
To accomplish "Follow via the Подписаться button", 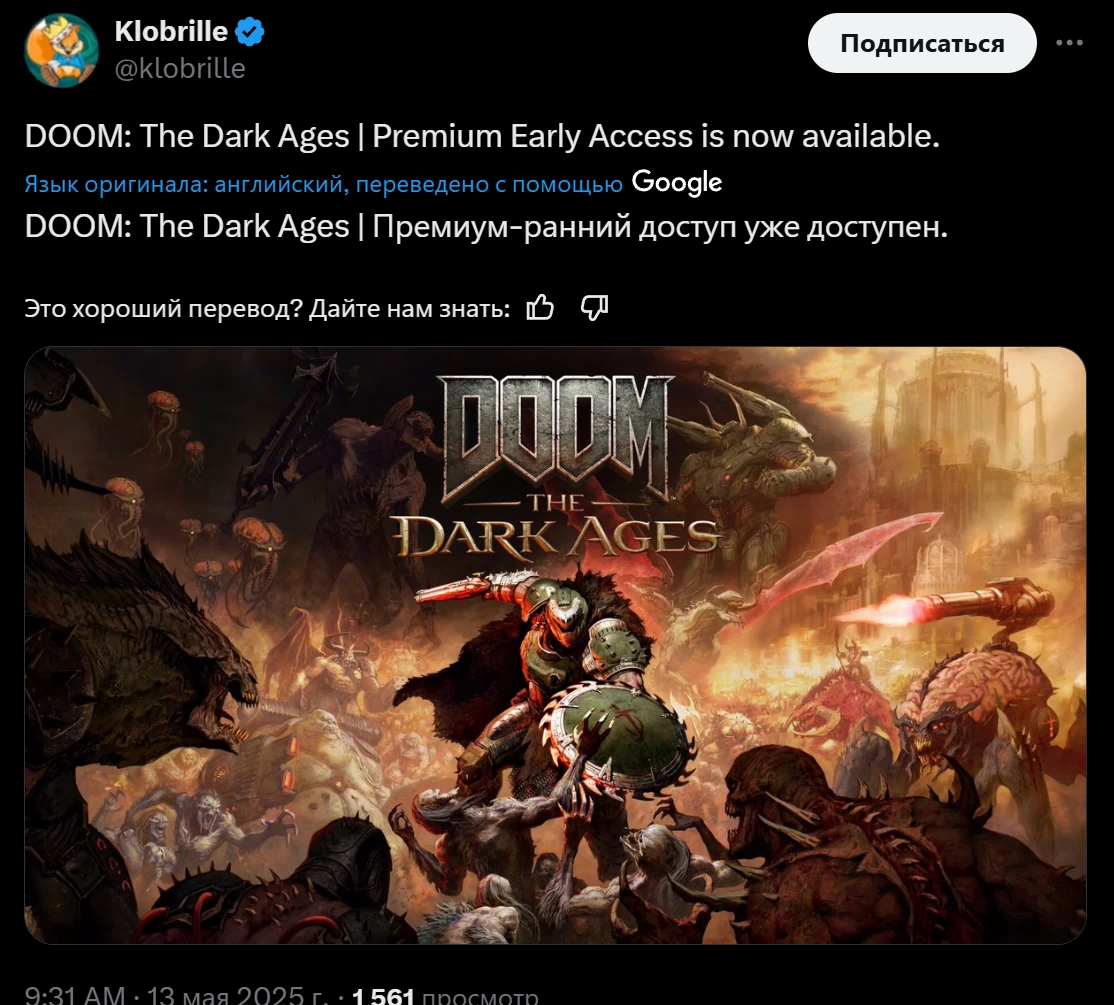I will click(922, 43).
